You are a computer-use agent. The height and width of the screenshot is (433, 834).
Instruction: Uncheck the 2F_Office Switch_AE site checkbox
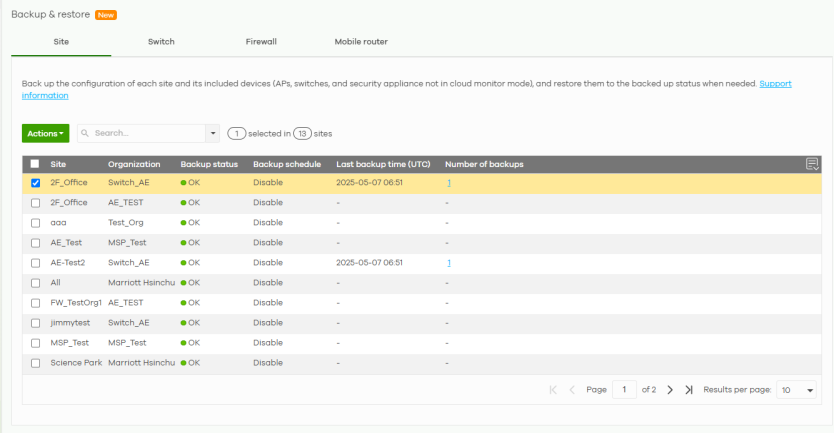[35, 183]
